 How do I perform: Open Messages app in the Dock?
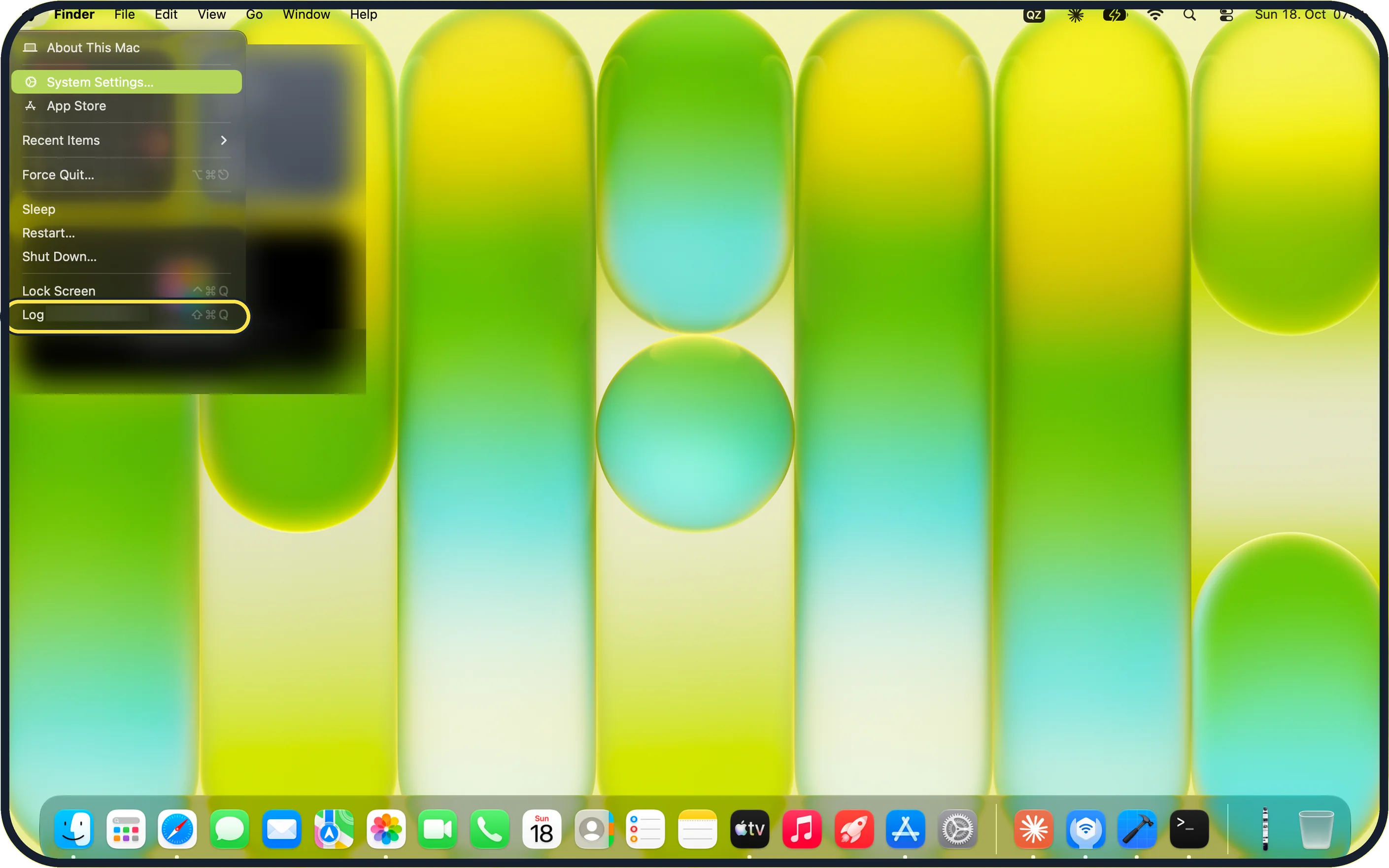click(x=230, y=829)
